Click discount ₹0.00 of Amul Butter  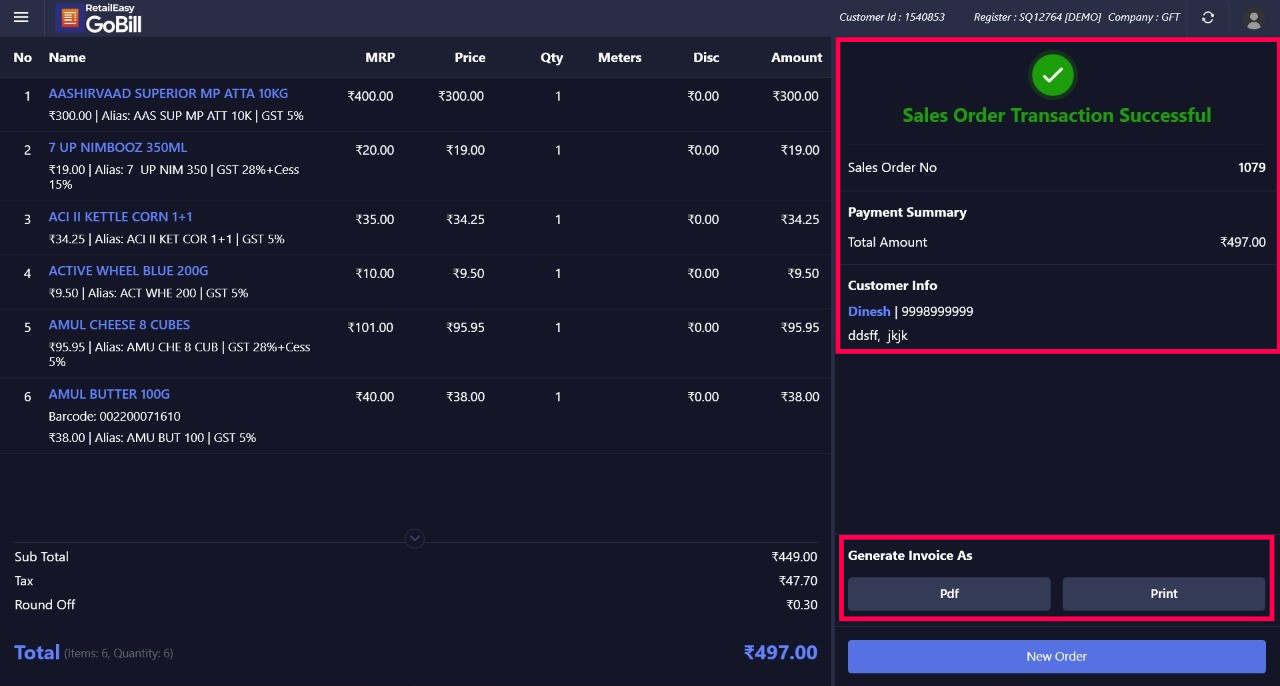(703, 396)
